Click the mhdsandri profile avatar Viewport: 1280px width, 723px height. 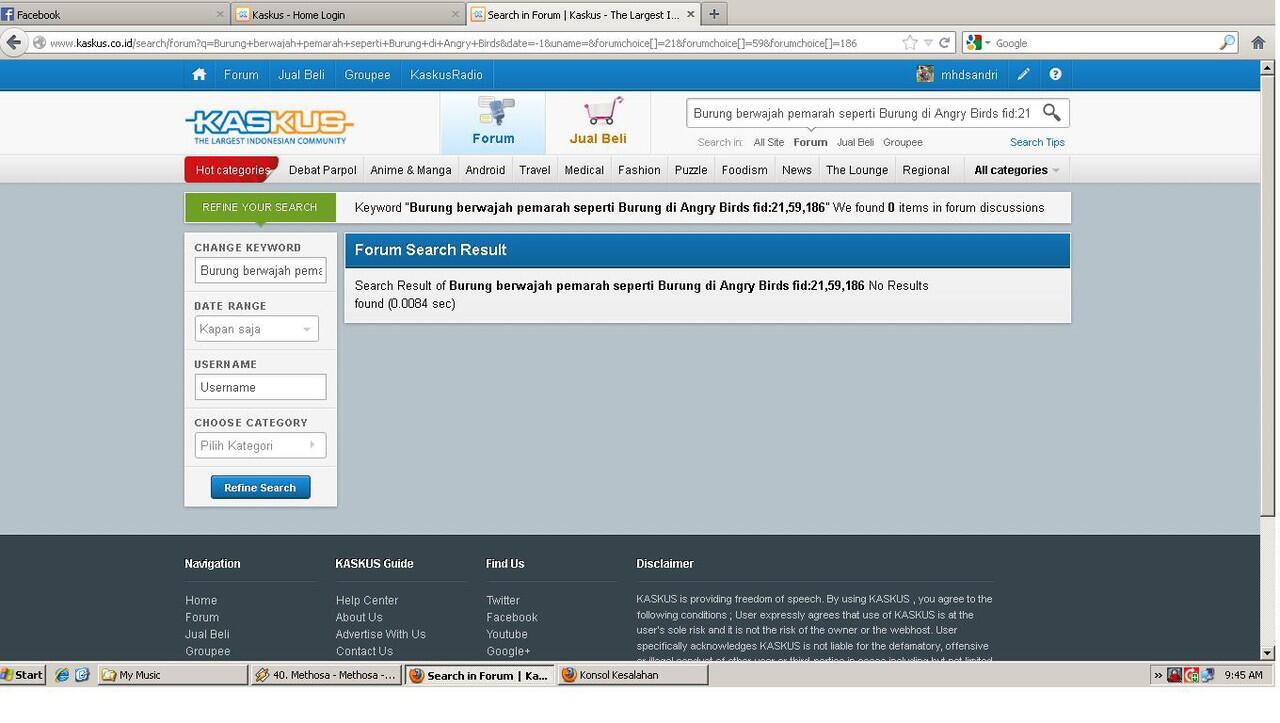click(925, 75)
